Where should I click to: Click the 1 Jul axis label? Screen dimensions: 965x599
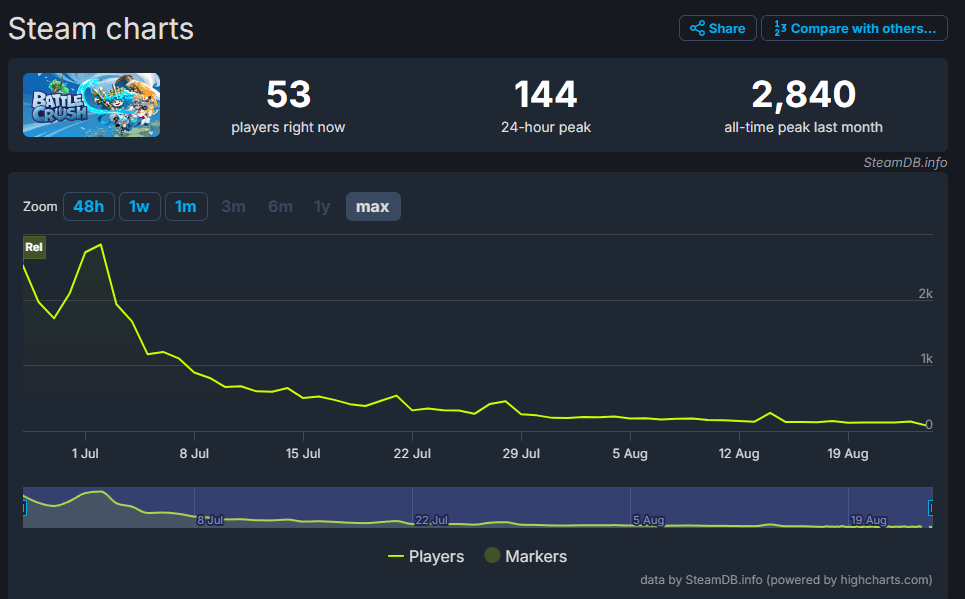point(85,454)
